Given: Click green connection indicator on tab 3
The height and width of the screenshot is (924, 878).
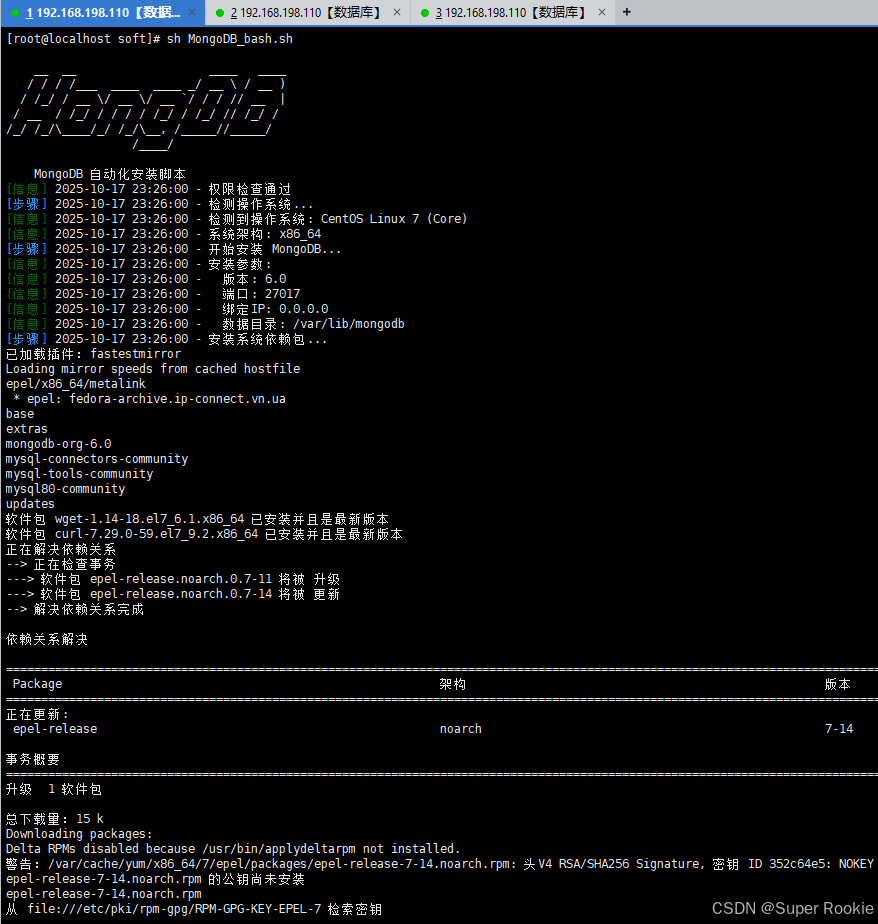Looking at the screenshot, I should [425, 13].
